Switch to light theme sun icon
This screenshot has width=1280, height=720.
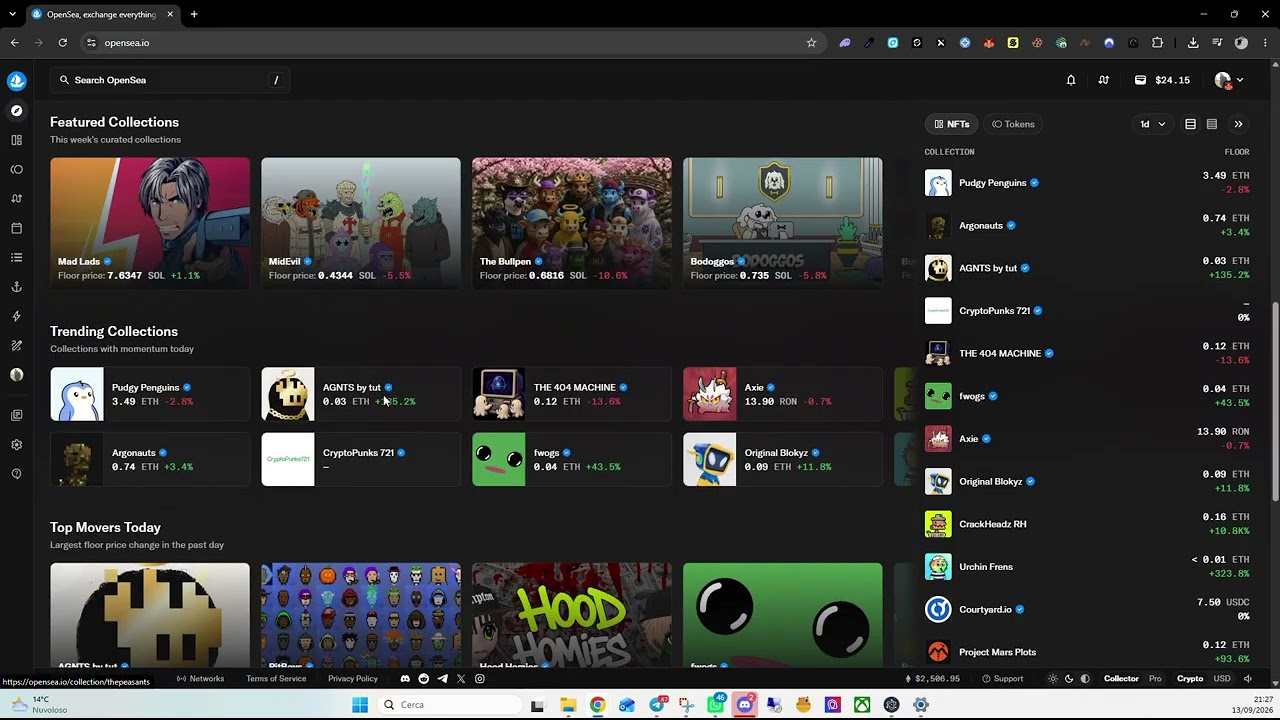(1052, 679)
